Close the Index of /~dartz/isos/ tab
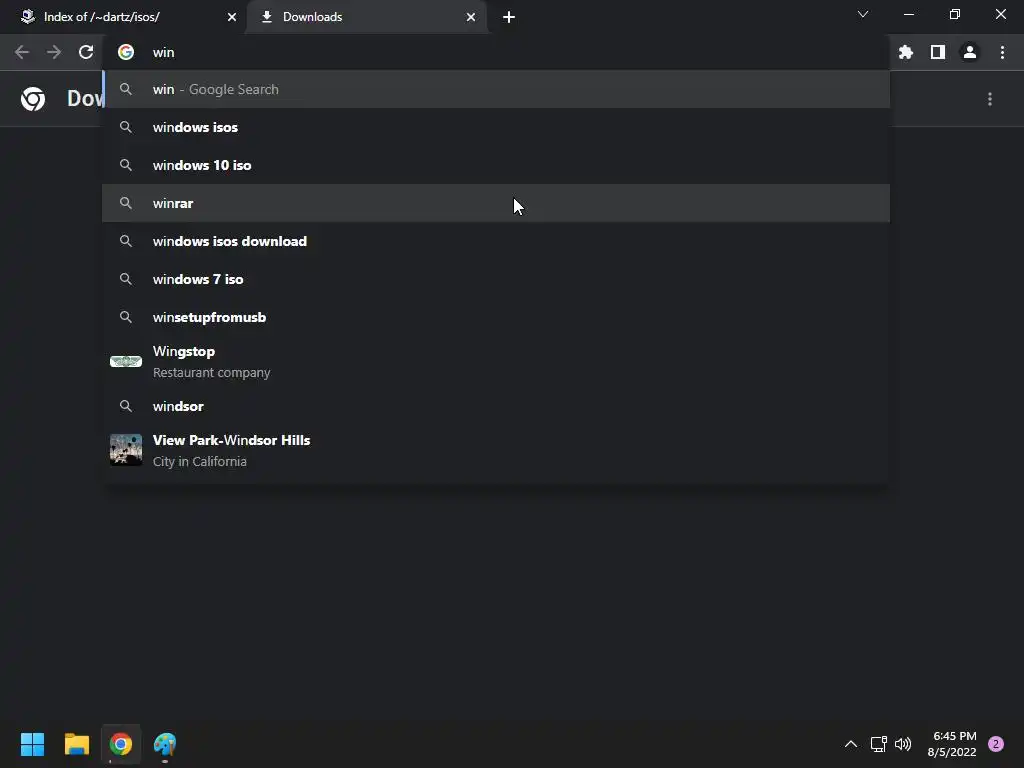 click(x=232, y=17)
